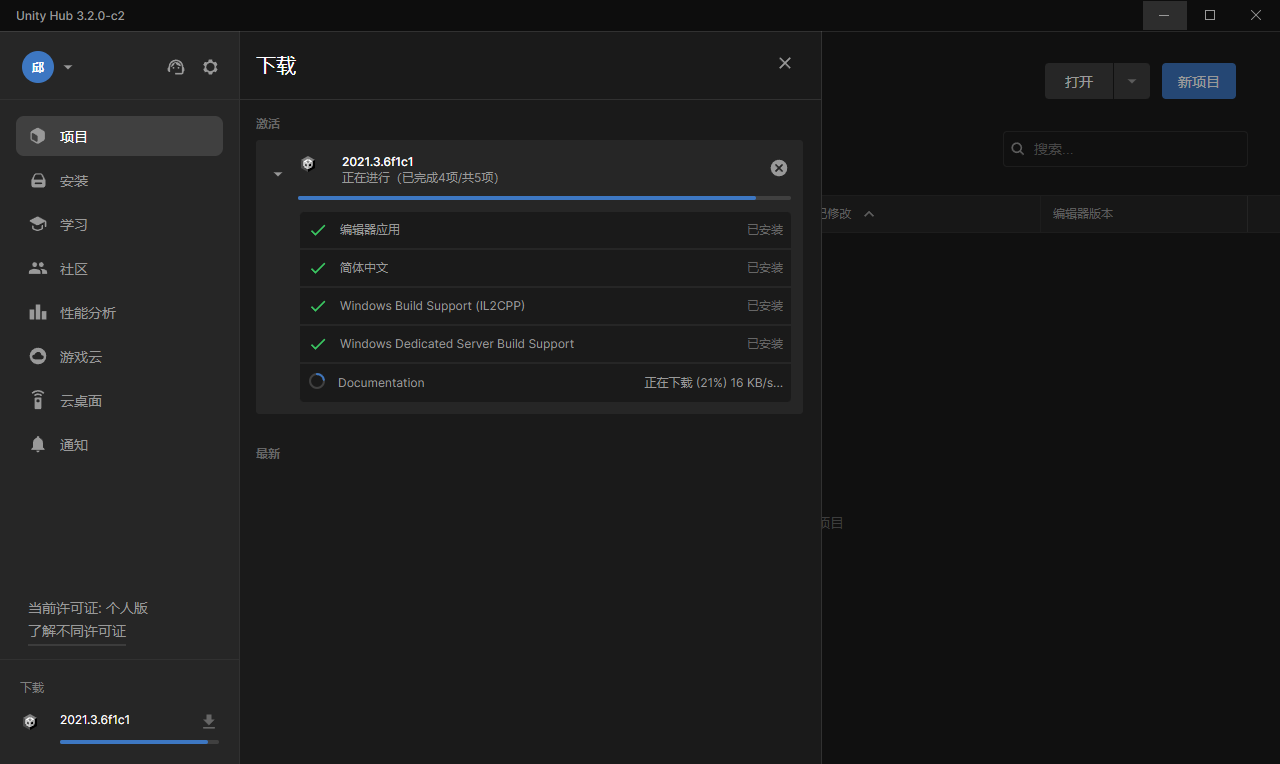The width and height of the screenshot is (1280, 764).
Task: Expand the 打开 dropdown arrow
Action: pos(1132,81)
